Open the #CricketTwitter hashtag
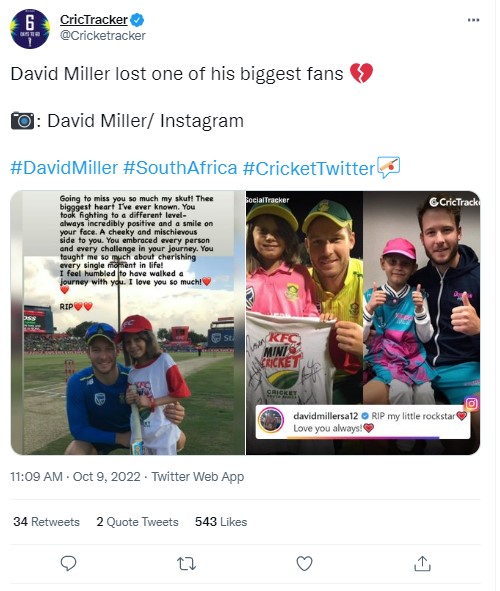The height and width of the screenshot is (591, 500). click(309, 168)
